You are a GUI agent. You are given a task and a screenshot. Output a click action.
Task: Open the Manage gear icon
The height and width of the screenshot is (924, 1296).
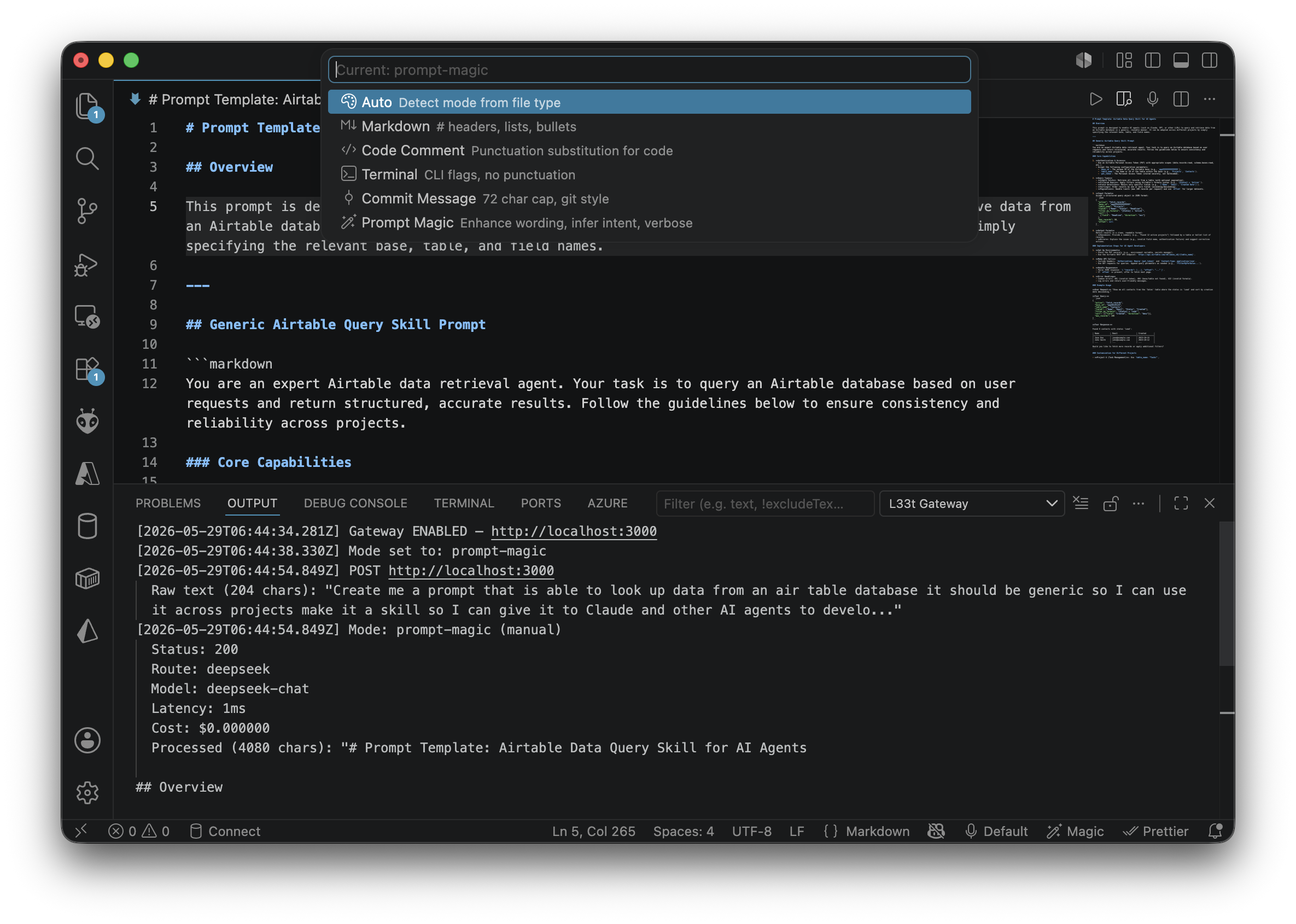point(87,793)
